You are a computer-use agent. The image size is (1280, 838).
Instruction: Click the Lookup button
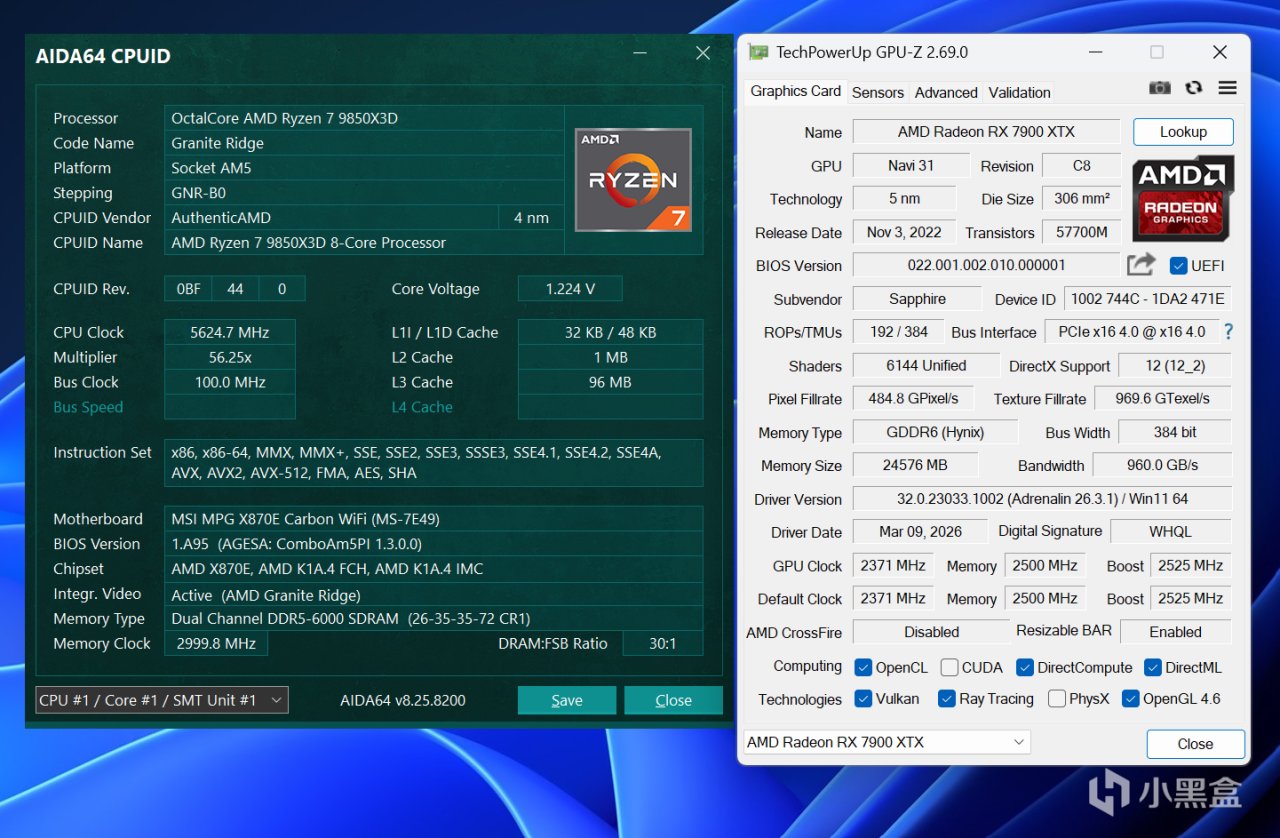pyautogui.click(x=1183, y=132)
